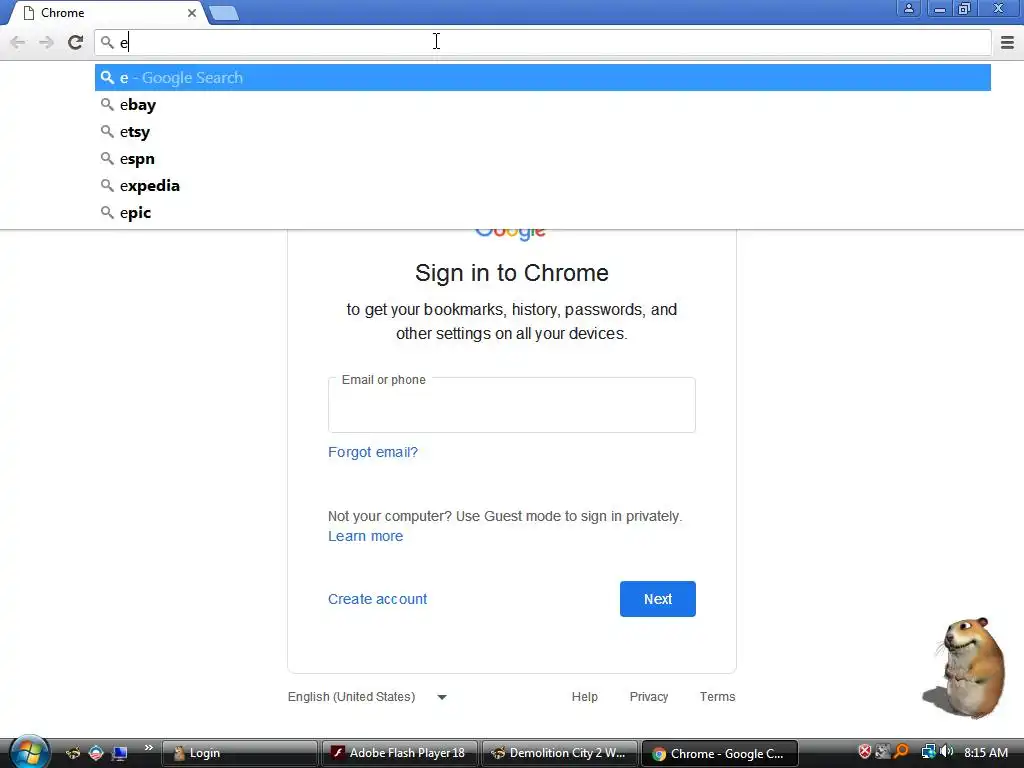This screenshot has width=1024, height=768.
Task: Click the user profile icon in title bar
Action: tap(908, 8)
